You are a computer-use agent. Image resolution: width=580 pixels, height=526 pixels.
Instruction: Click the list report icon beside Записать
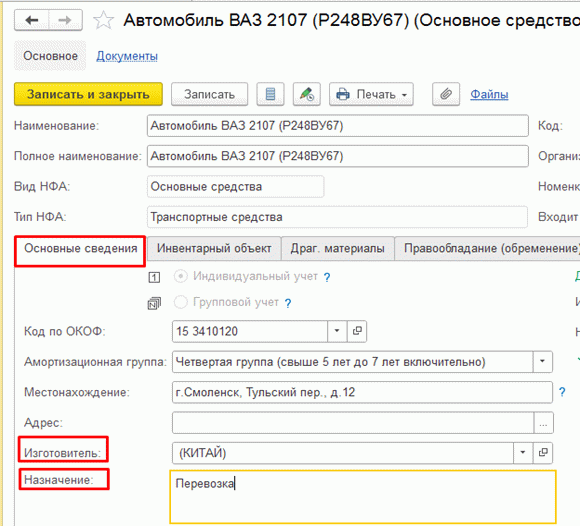point(270,94)
